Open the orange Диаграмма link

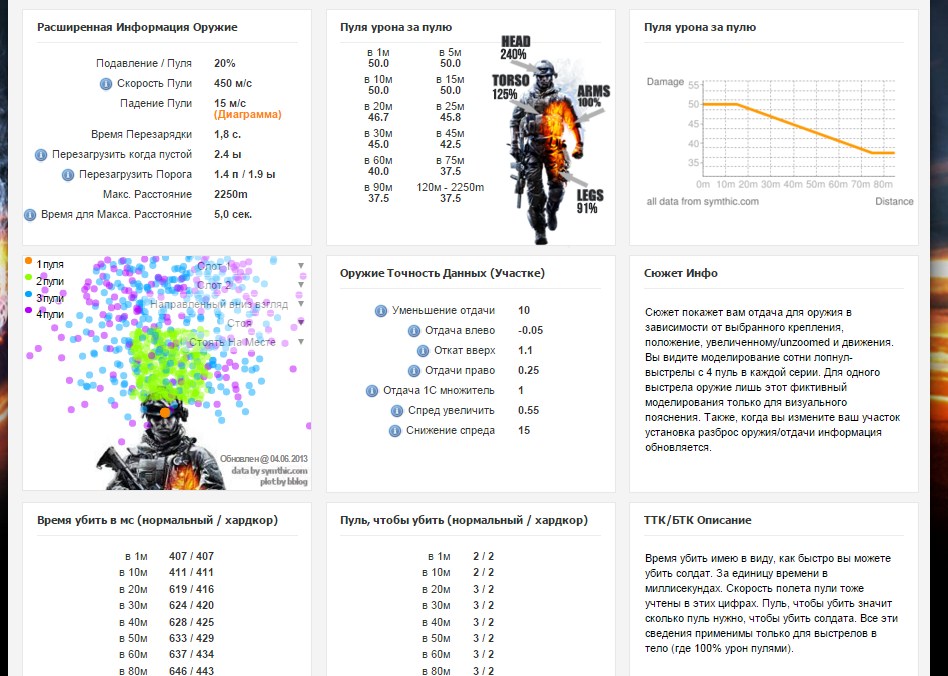click(x=247, y=115)
